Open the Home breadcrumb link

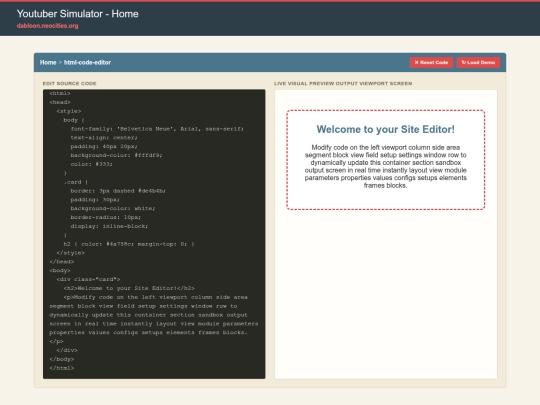click(x=48, y=62)
